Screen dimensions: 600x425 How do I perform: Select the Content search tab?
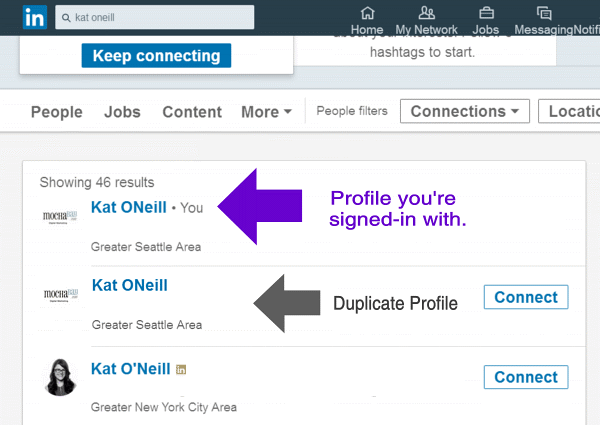pyautogui.click(x=191, y=112)
